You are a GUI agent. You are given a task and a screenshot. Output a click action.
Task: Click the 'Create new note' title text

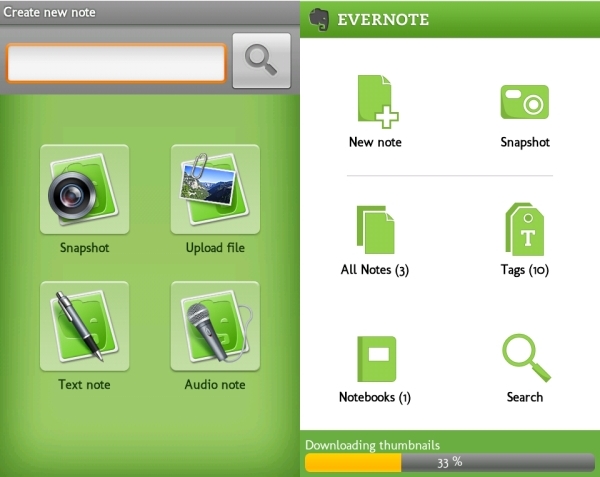click(x=49, y=12)
